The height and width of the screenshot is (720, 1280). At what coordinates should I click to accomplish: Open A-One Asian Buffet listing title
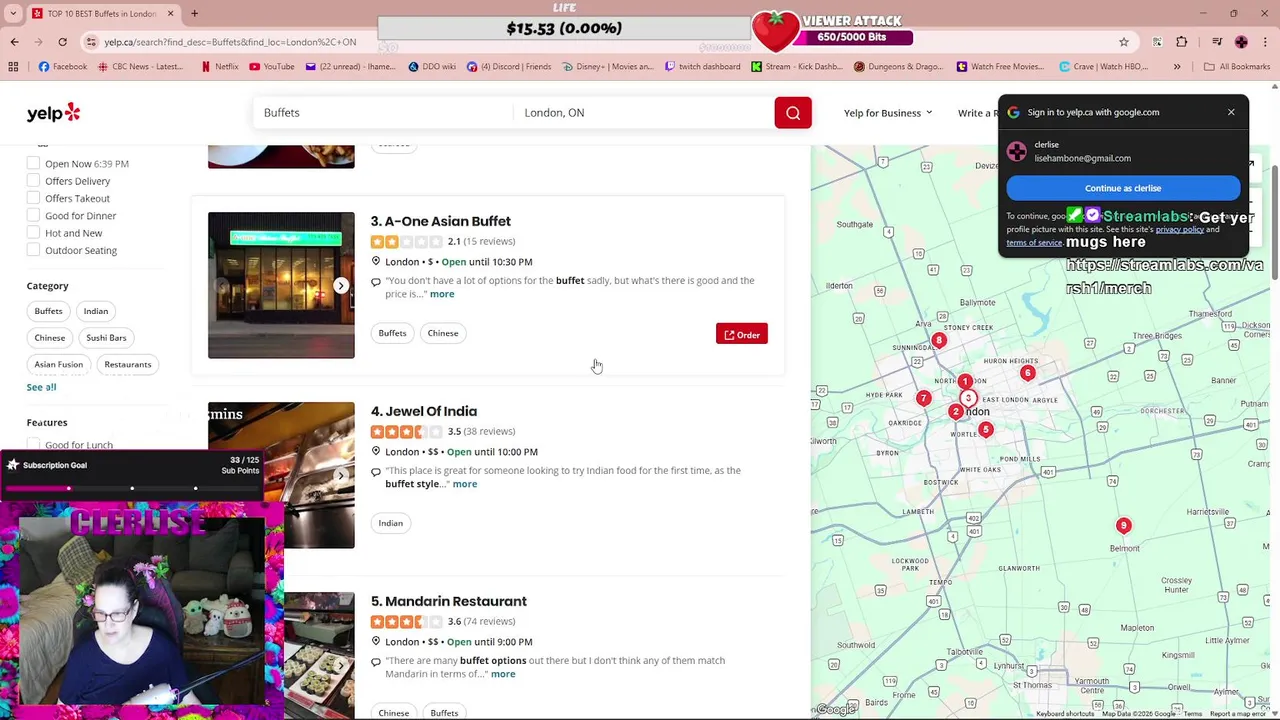[x=447, y=221]
